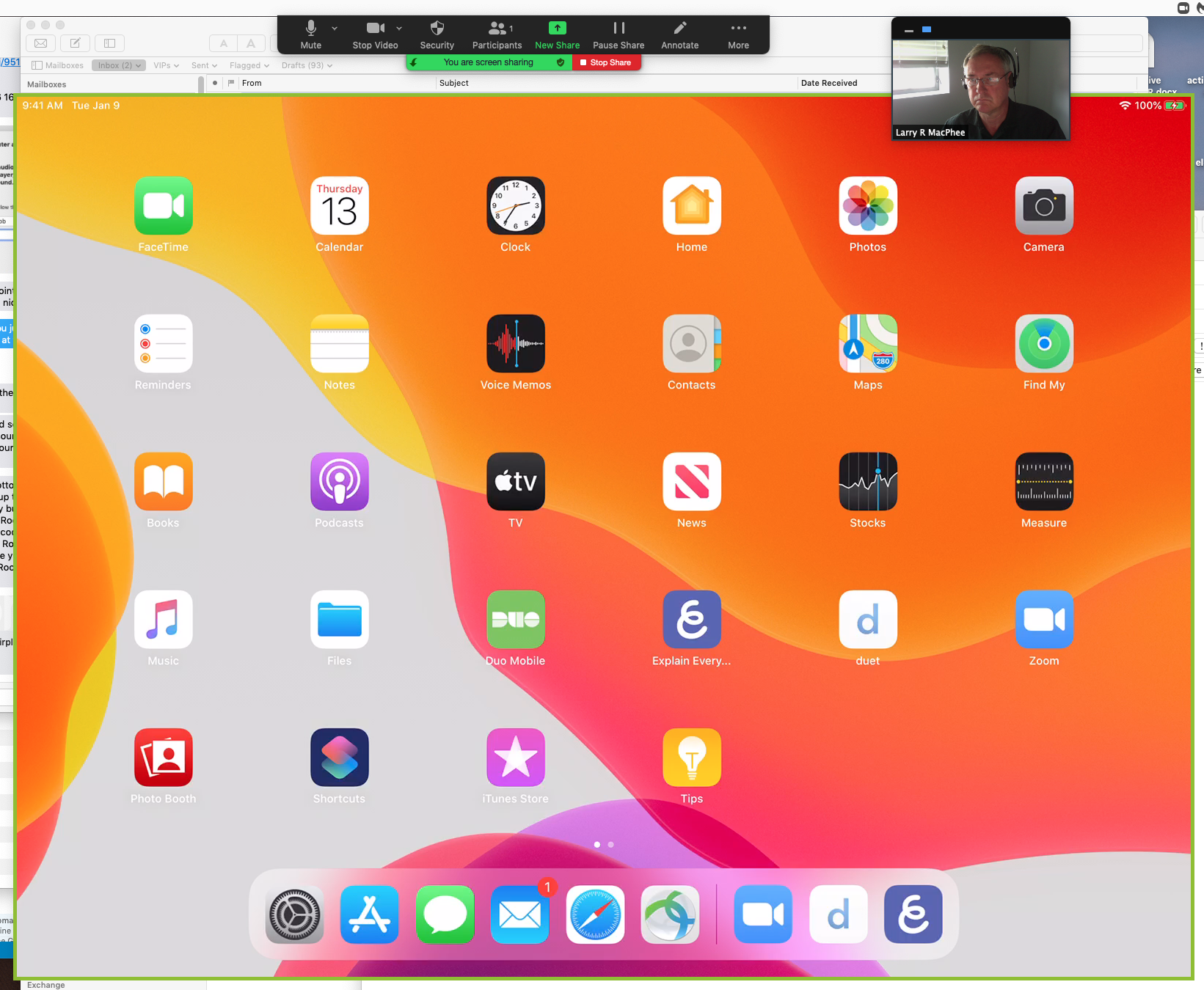
Task: Open the Podcasts app
Action: (340, 481)
